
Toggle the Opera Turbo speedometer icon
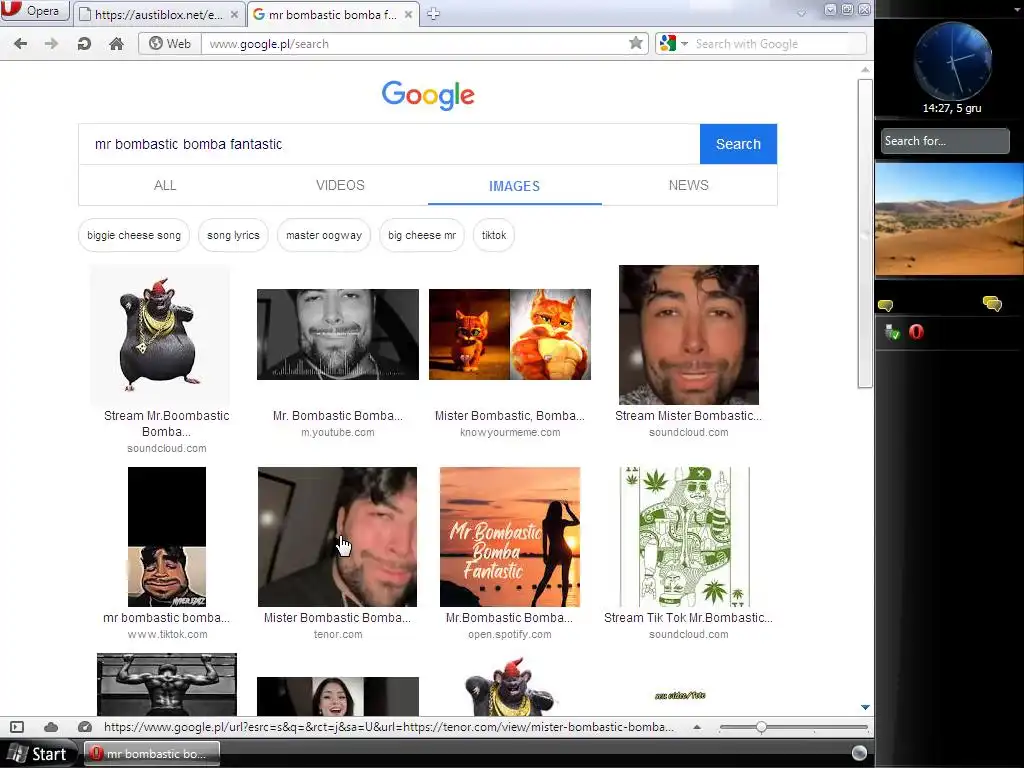85,727
